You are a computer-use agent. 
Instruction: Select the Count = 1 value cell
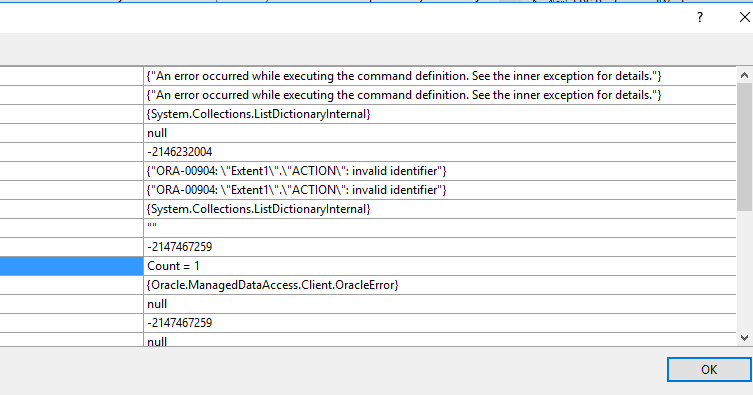click(x=439, y=266)
